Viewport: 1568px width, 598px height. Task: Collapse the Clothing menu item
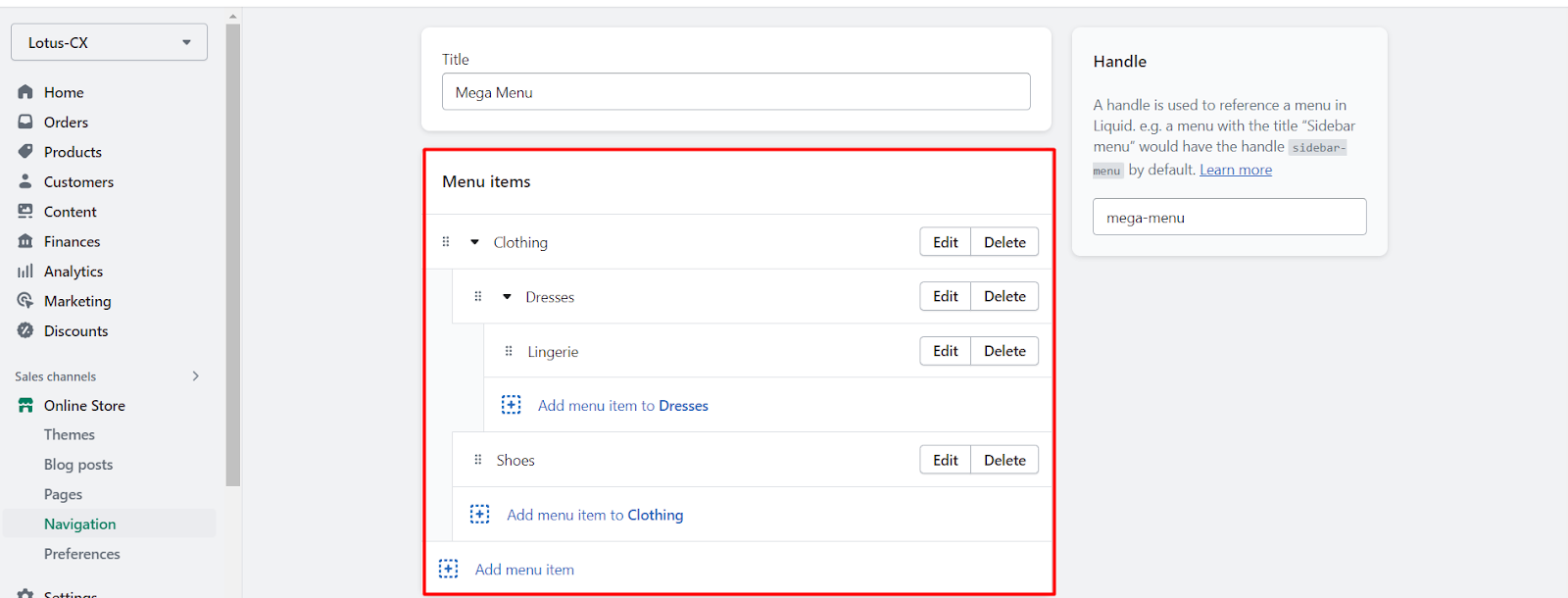(475, 242)
